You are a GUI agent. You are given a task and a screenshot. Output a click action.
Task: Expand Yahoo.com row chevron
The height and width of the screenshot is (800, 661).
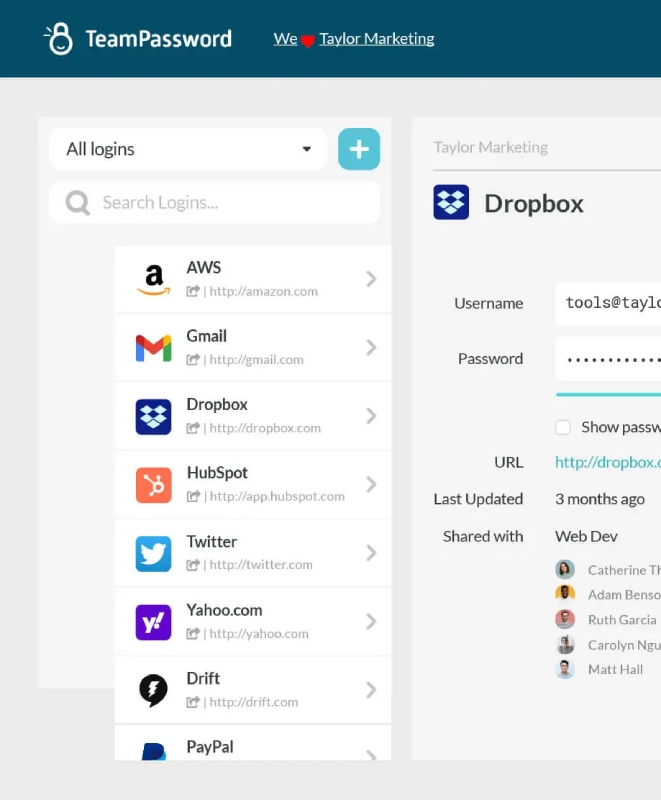pyautogui.click(x=371, y=621)
